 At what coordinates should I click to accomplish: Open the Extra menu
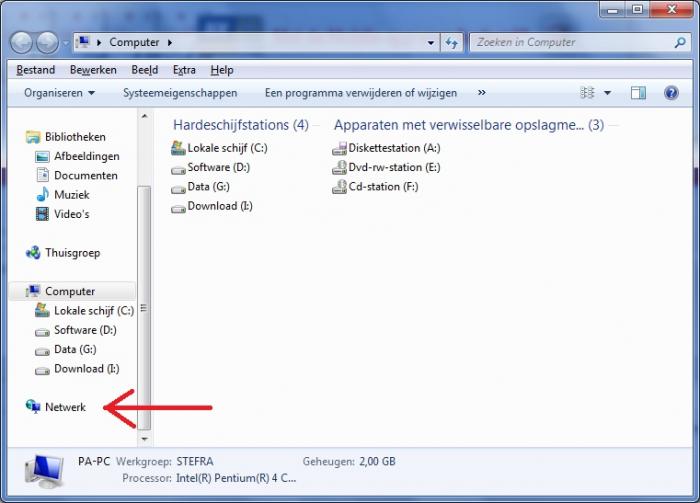[184, 70]
